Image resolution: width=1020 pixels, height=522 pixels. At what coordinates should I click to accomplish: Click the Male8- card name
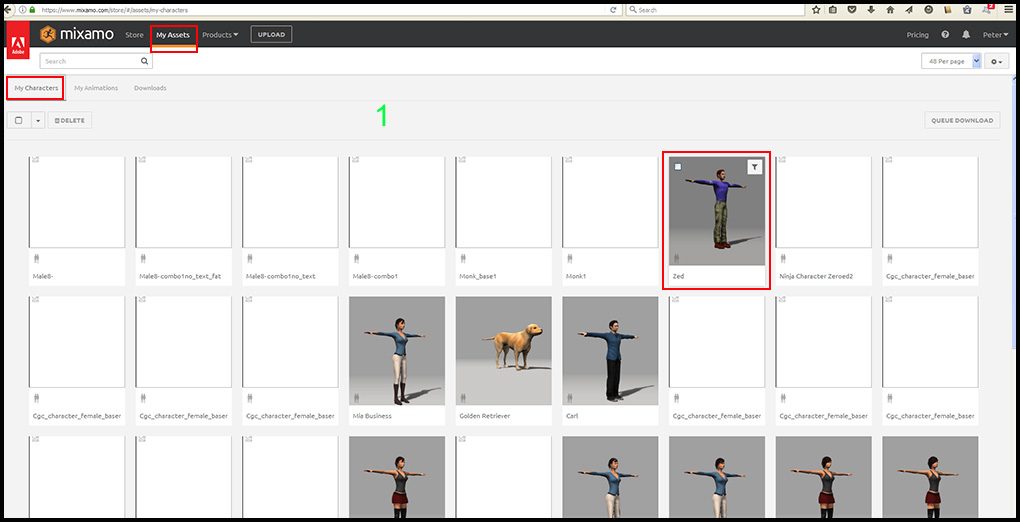(x=44, y=277)
